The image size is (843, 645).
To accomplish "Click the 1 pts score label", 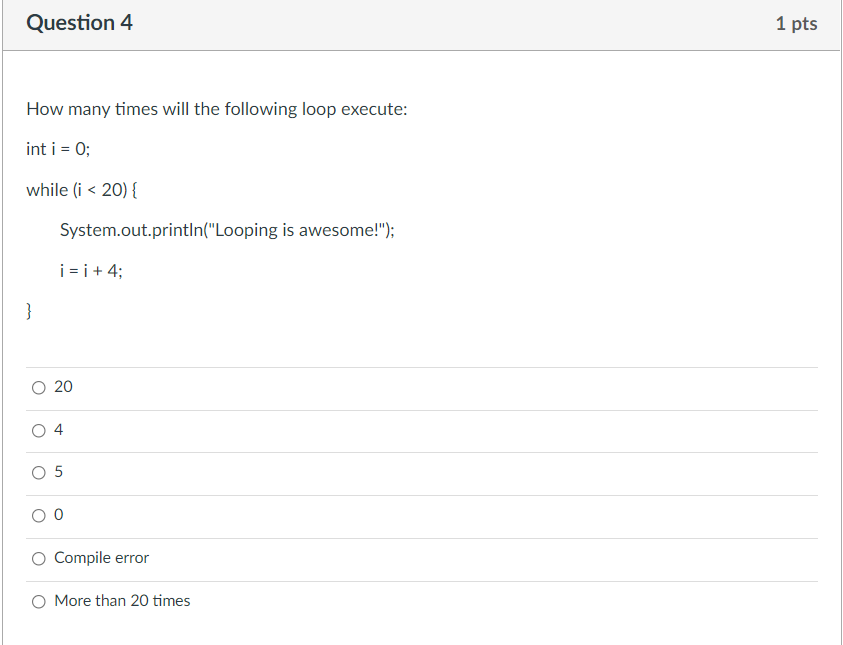I will 796,23.
